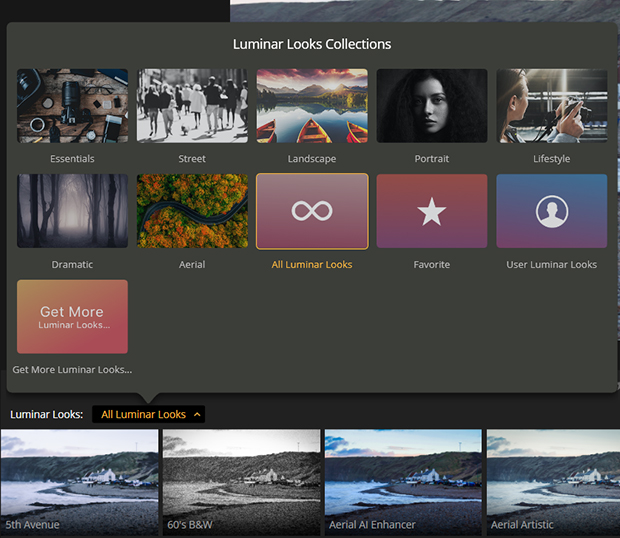Apply the Aerial Artistic look preview
The height and width of the screenshot is (538, 620).
click(553, 482)
